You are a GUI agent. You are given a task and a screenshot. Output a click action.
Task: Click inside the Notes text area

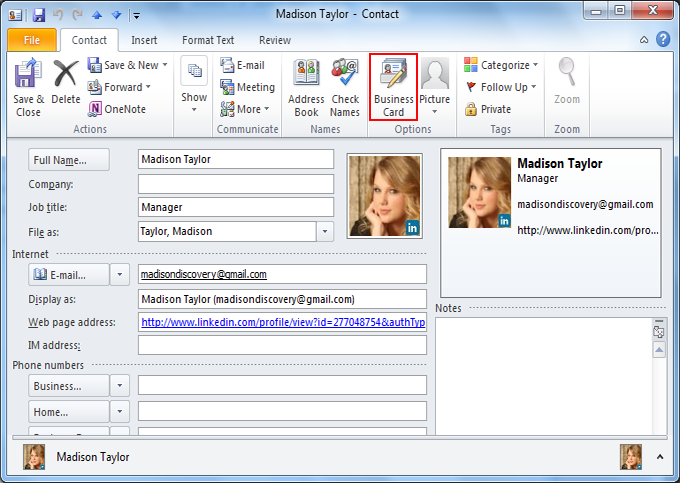(544, 376)
